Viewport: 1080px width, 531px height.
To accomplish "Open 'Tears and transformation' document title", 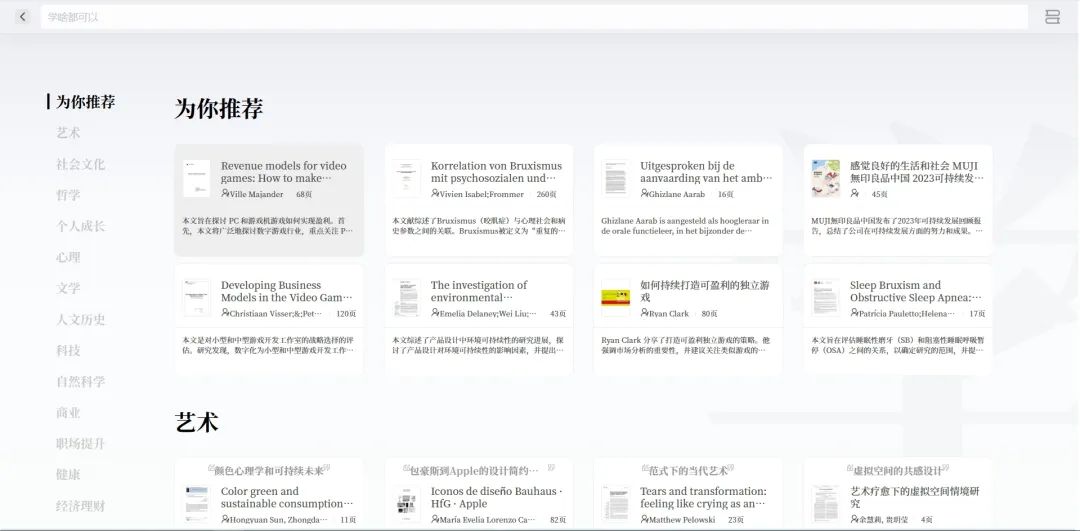I will (x=703, y=497).
